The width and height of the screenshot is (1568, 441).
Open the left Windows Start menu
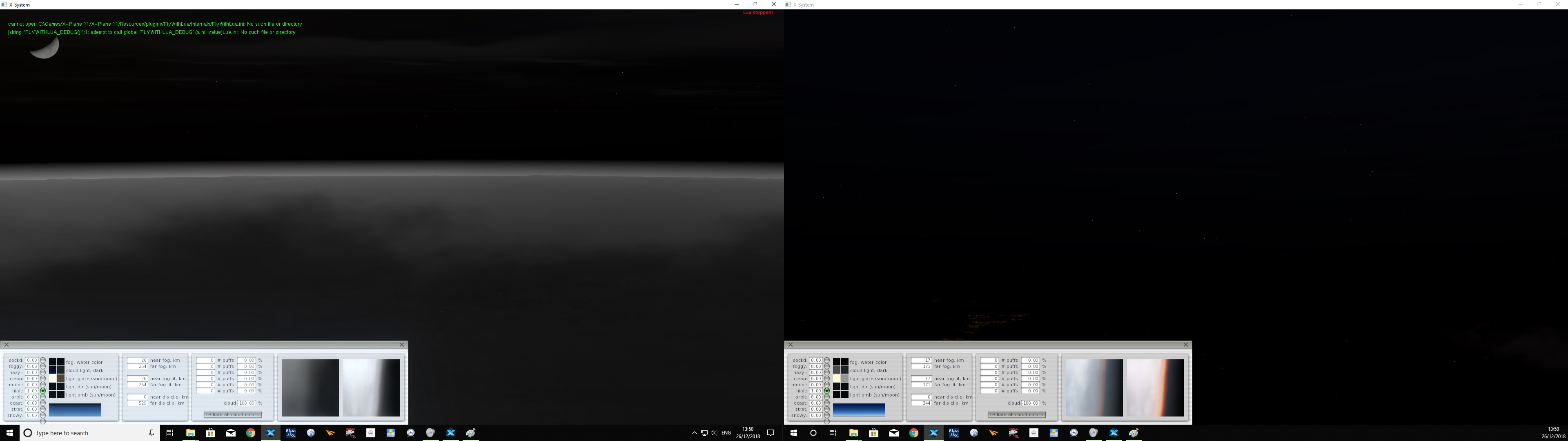(9, 433)
